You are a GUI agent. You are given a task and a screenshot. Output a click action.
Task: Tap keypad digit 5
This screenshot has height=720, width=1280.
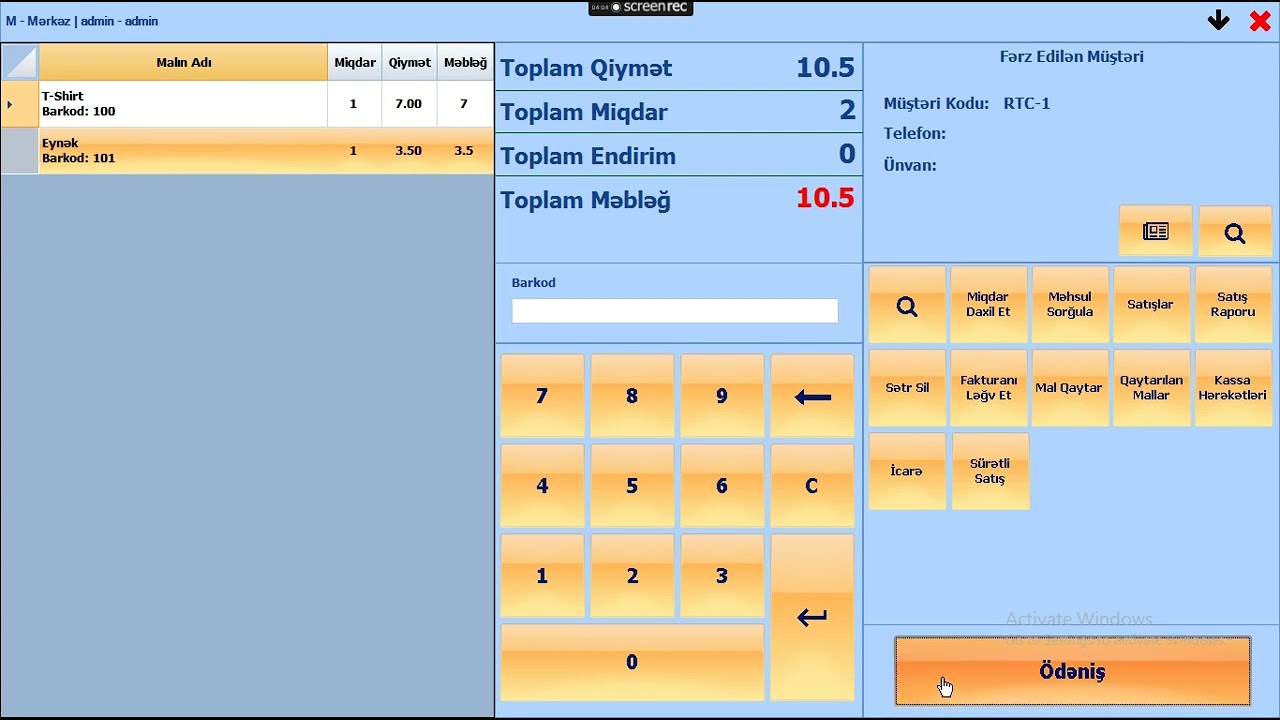632,486
